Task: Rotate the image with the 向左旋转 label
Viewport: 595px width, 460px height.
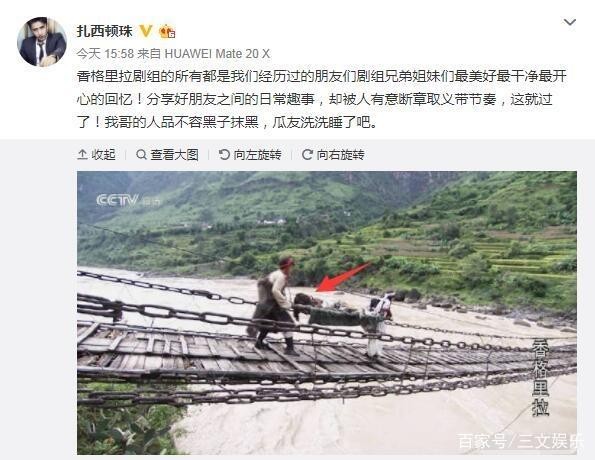Action: pyautogui.click(x=258, y=154)
